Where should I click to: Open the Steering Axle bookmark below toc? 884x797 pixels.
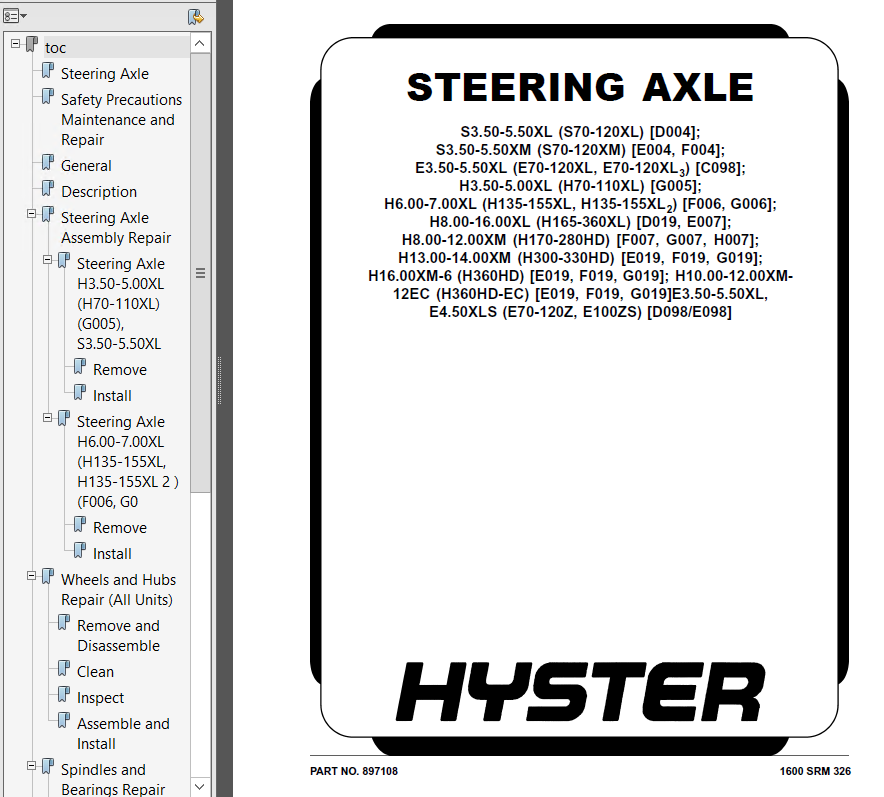(x=105, y=74)
